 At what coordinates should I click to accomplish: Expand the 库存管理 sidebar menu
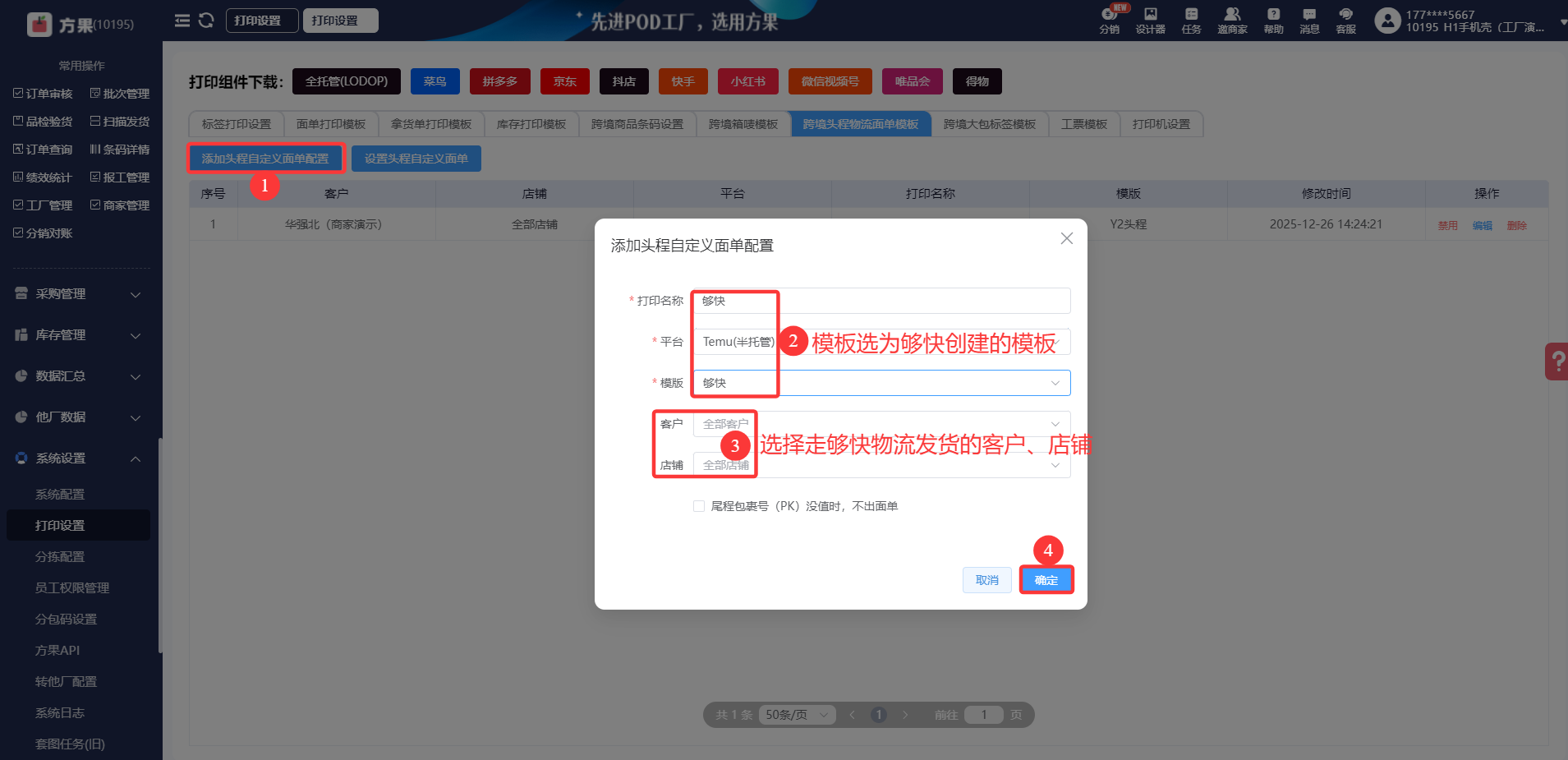click(x=78, y=335)
